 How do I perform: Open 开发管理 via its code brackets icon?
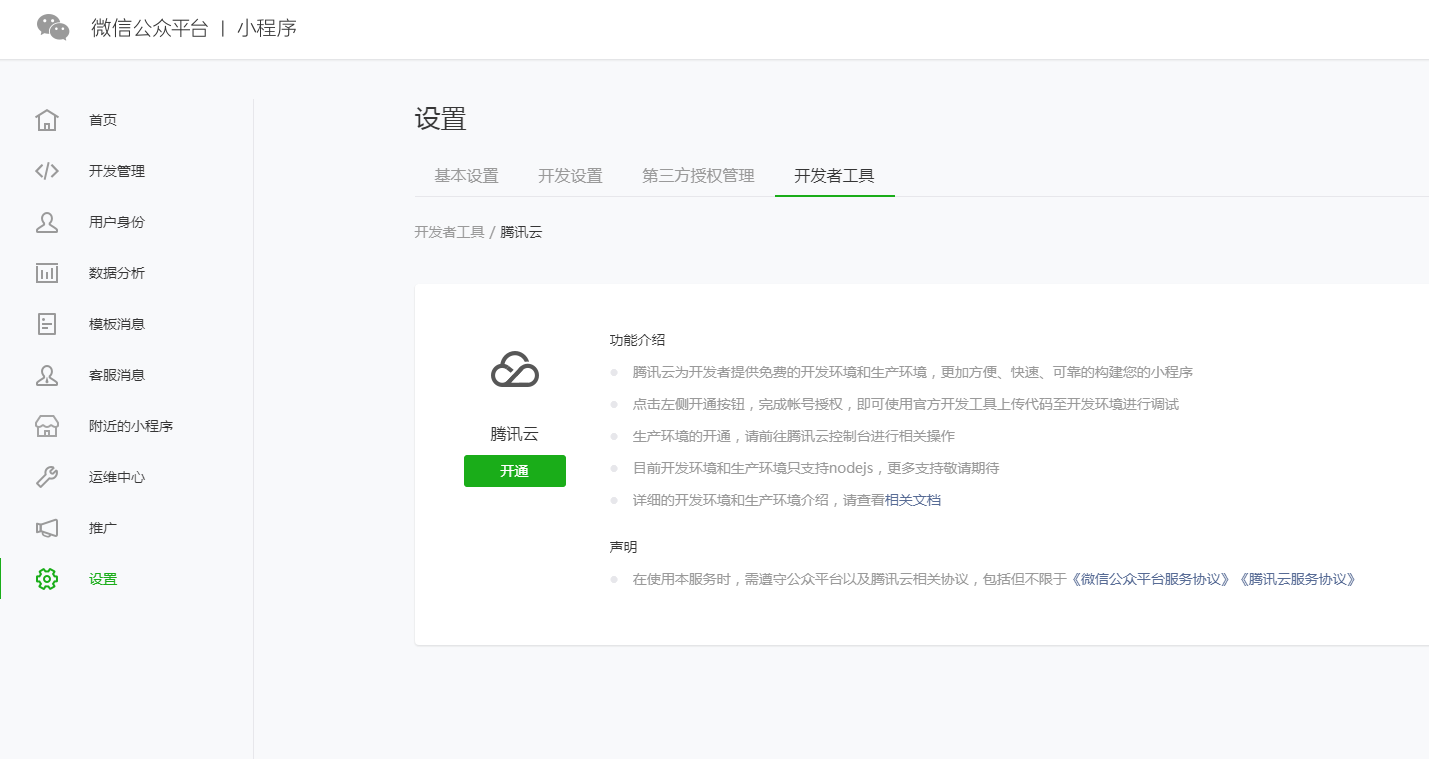click(47, 171)
